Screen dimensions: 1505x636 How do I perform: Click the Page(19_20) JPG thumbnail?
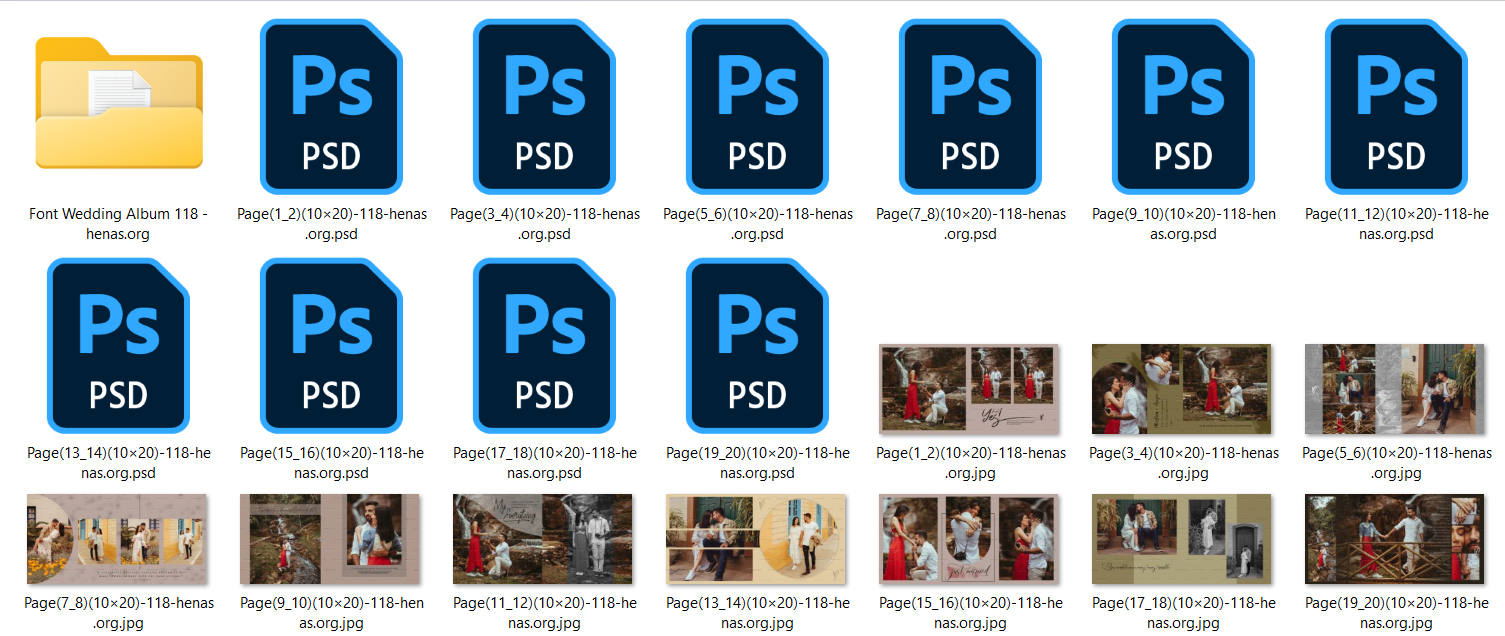click(1395, 539)
